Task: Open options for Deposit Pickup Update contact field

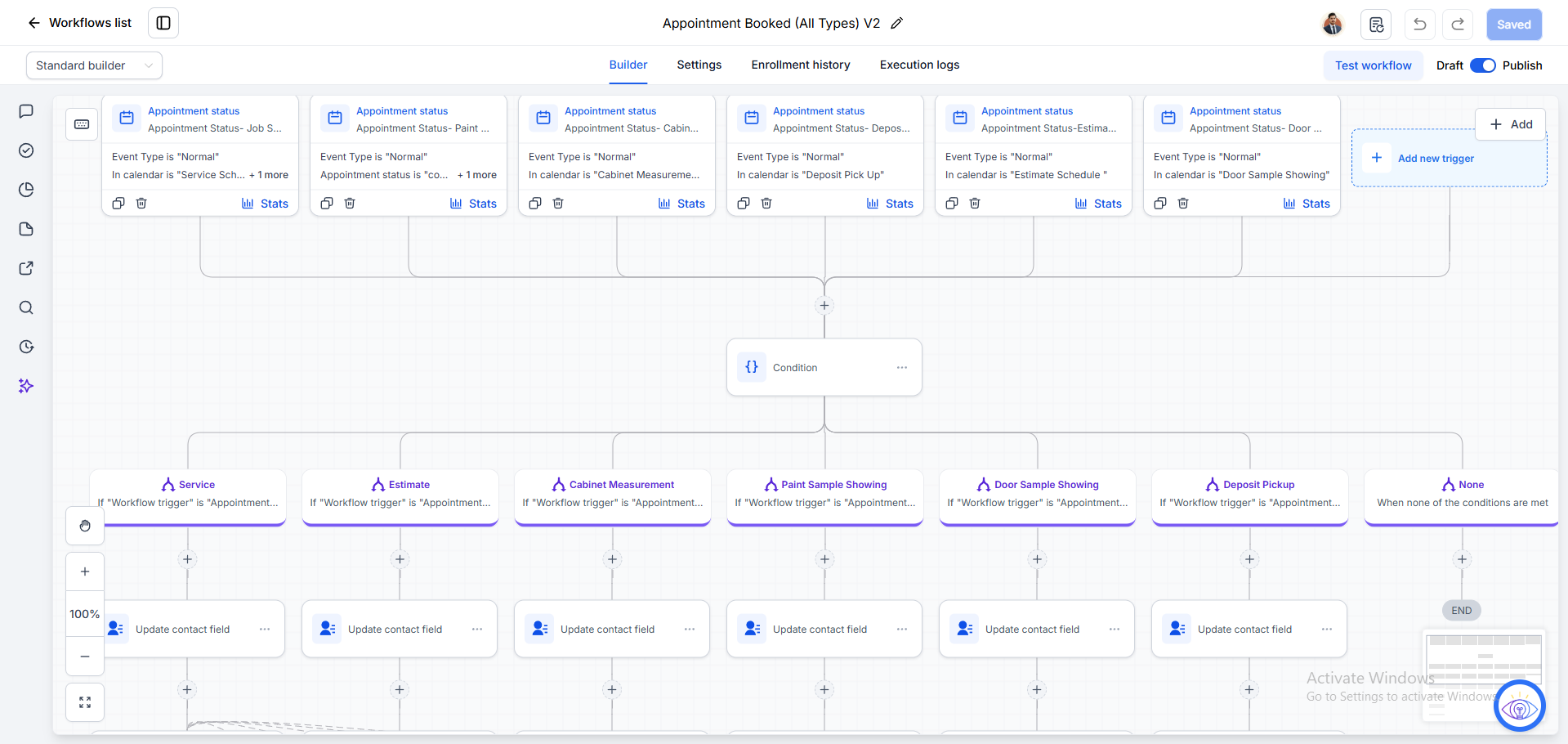Action: pyautogui.click(x=1327, y=630)
